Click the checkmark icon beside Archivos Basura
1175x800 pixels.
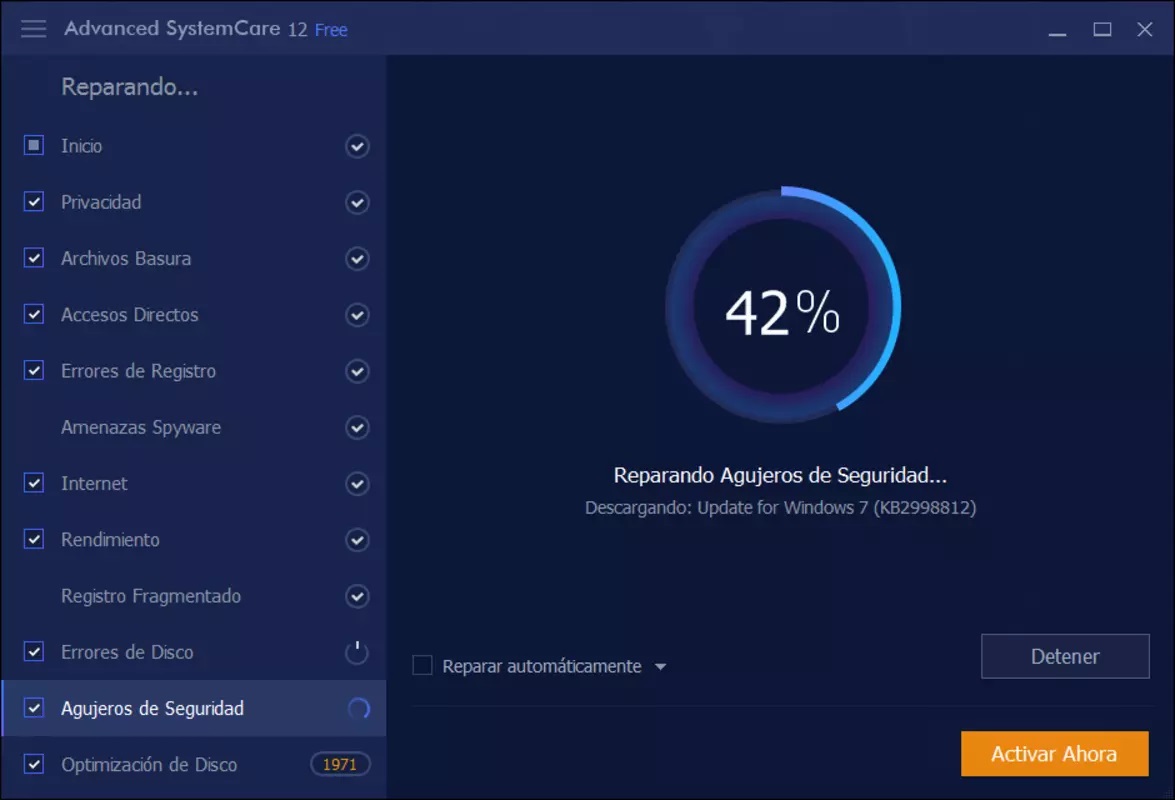pyautogui.click(x=357, y=258)
